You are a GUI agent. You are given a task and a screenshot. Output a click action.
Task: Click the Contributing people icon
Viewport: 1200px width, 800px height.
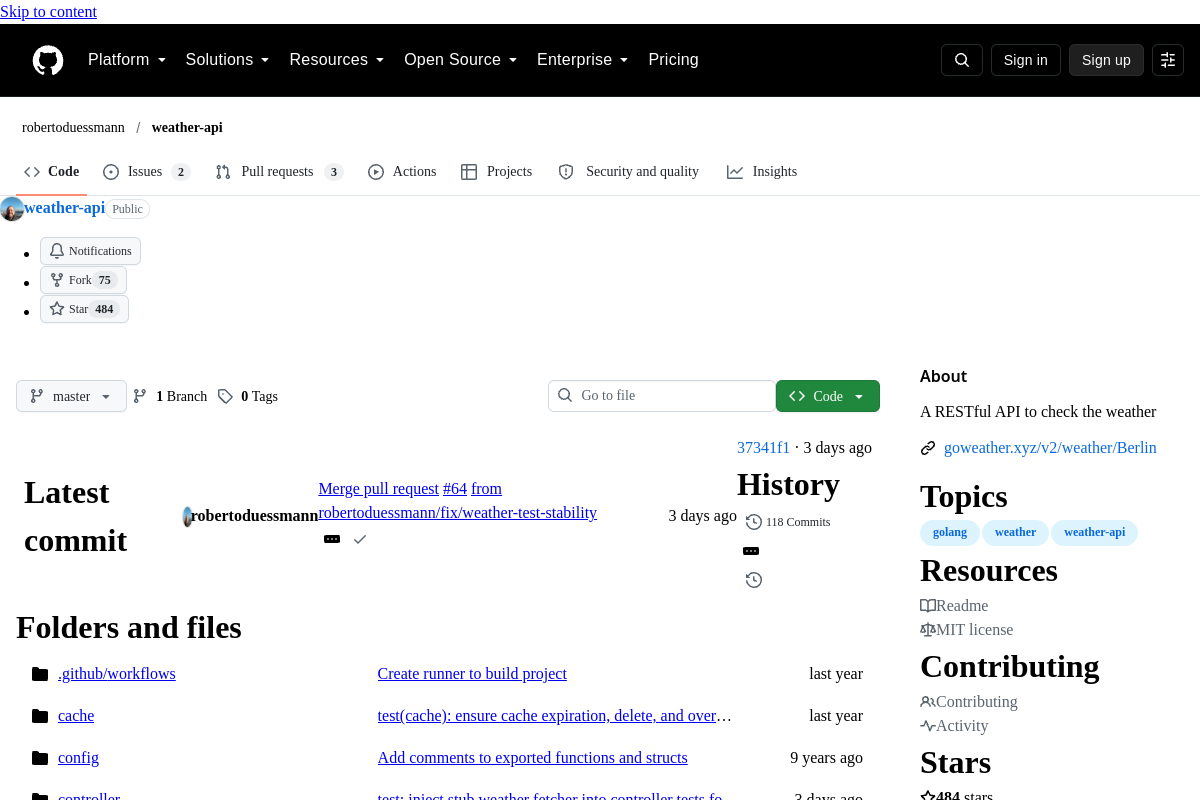click(928, 702)
